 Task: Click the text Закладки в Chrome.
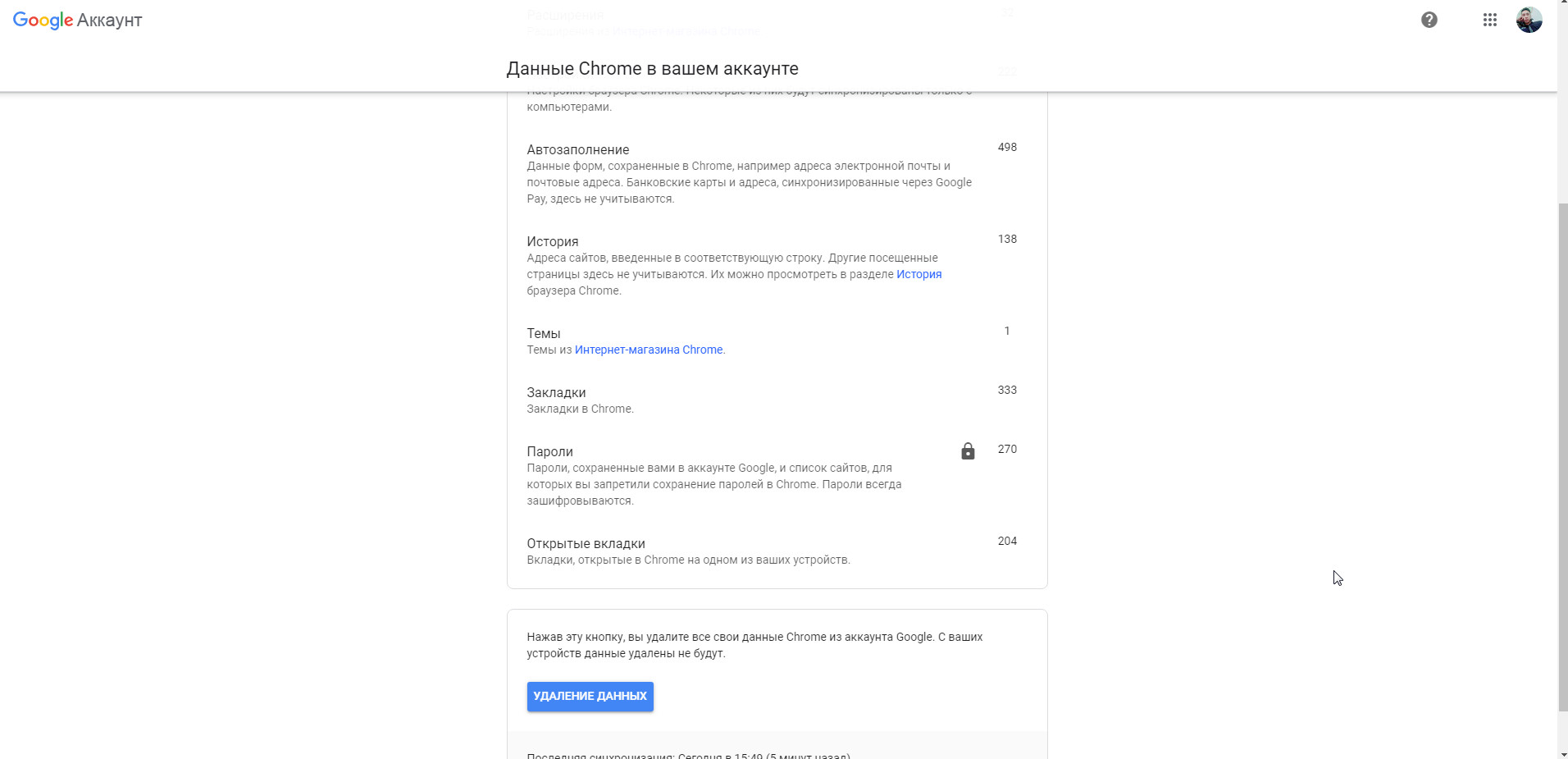[x=580, y=409]
